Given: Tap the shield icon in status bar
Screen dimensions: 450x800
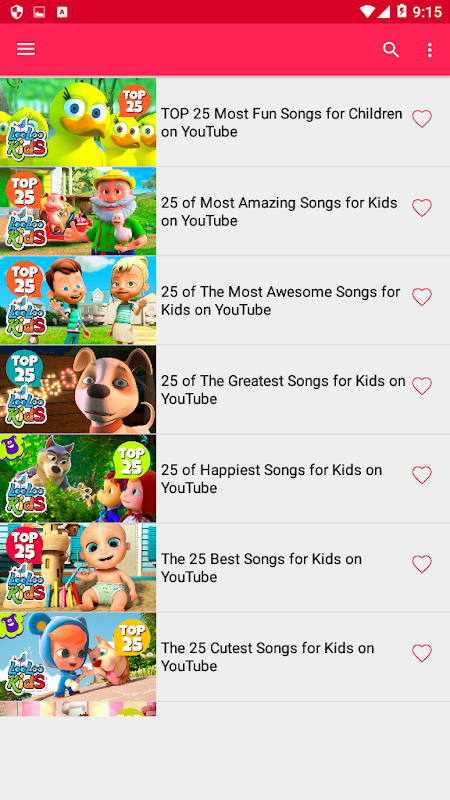Looking at the screenshot, I should tap(17, 12).
